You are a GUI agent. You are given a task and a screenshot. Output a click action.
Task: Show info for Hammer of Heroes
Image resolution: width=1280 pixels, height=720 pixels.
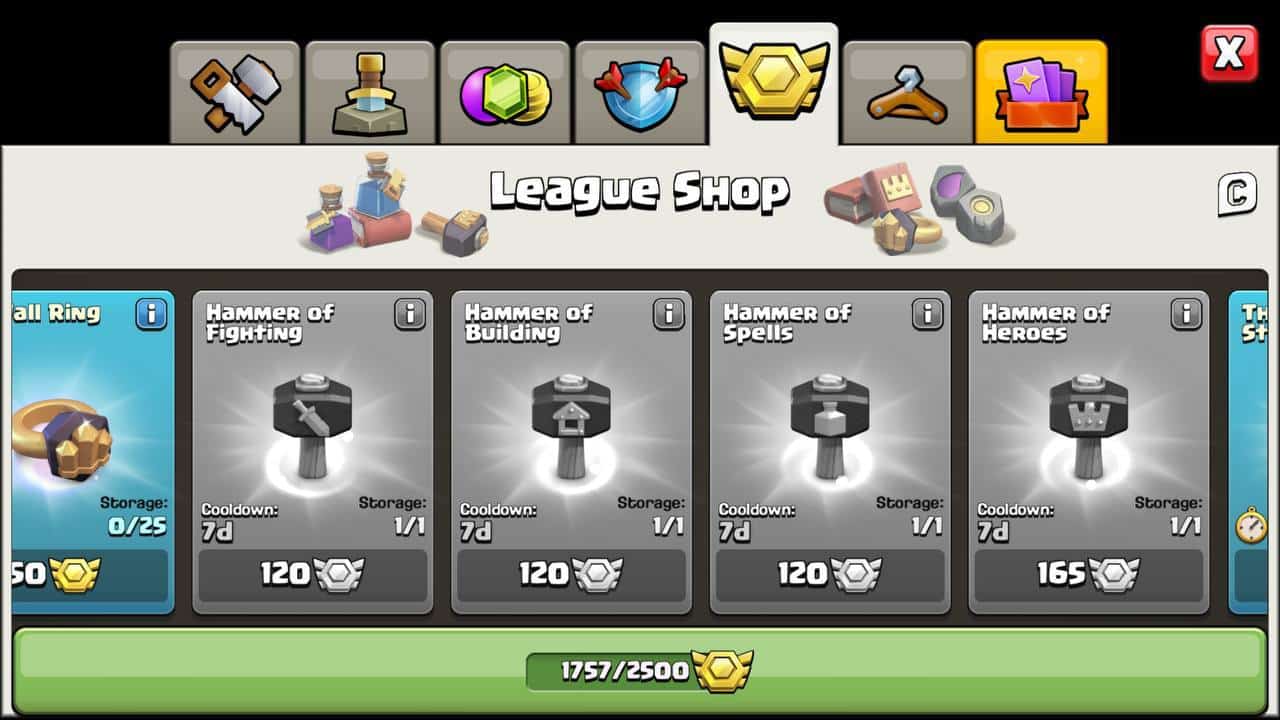point(1187,314)
